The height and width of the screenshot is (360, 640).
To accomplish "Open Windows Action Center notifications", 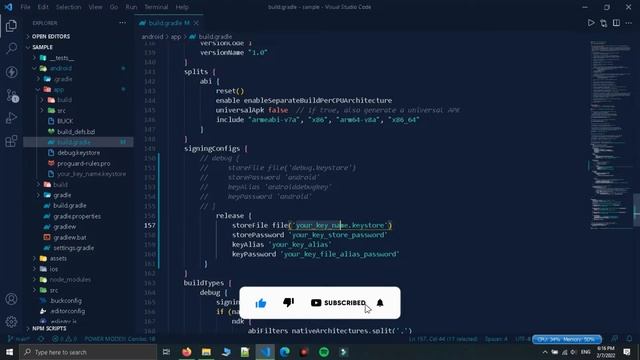I will point(627,352).
